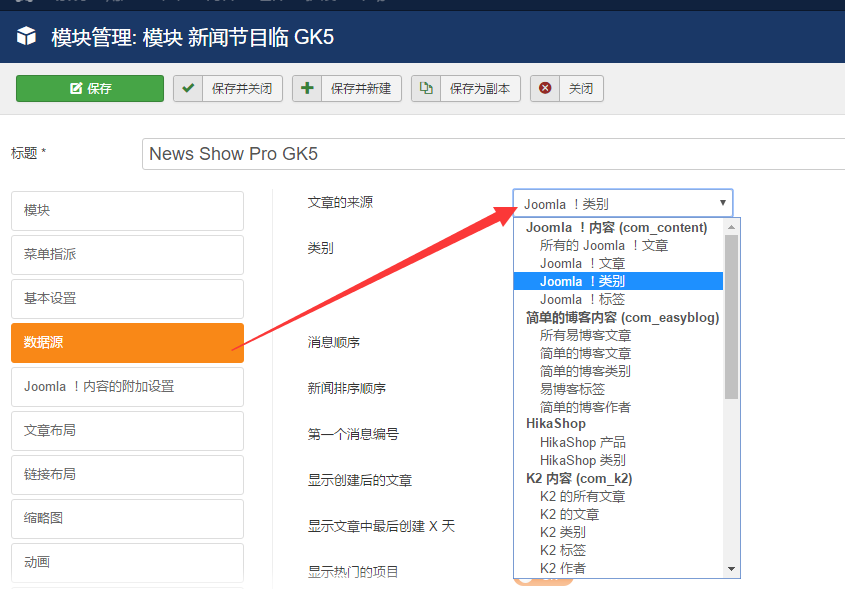Click the 显示创建后的文章 label
This screenshot has width=845, height=589.
(359, 480)
